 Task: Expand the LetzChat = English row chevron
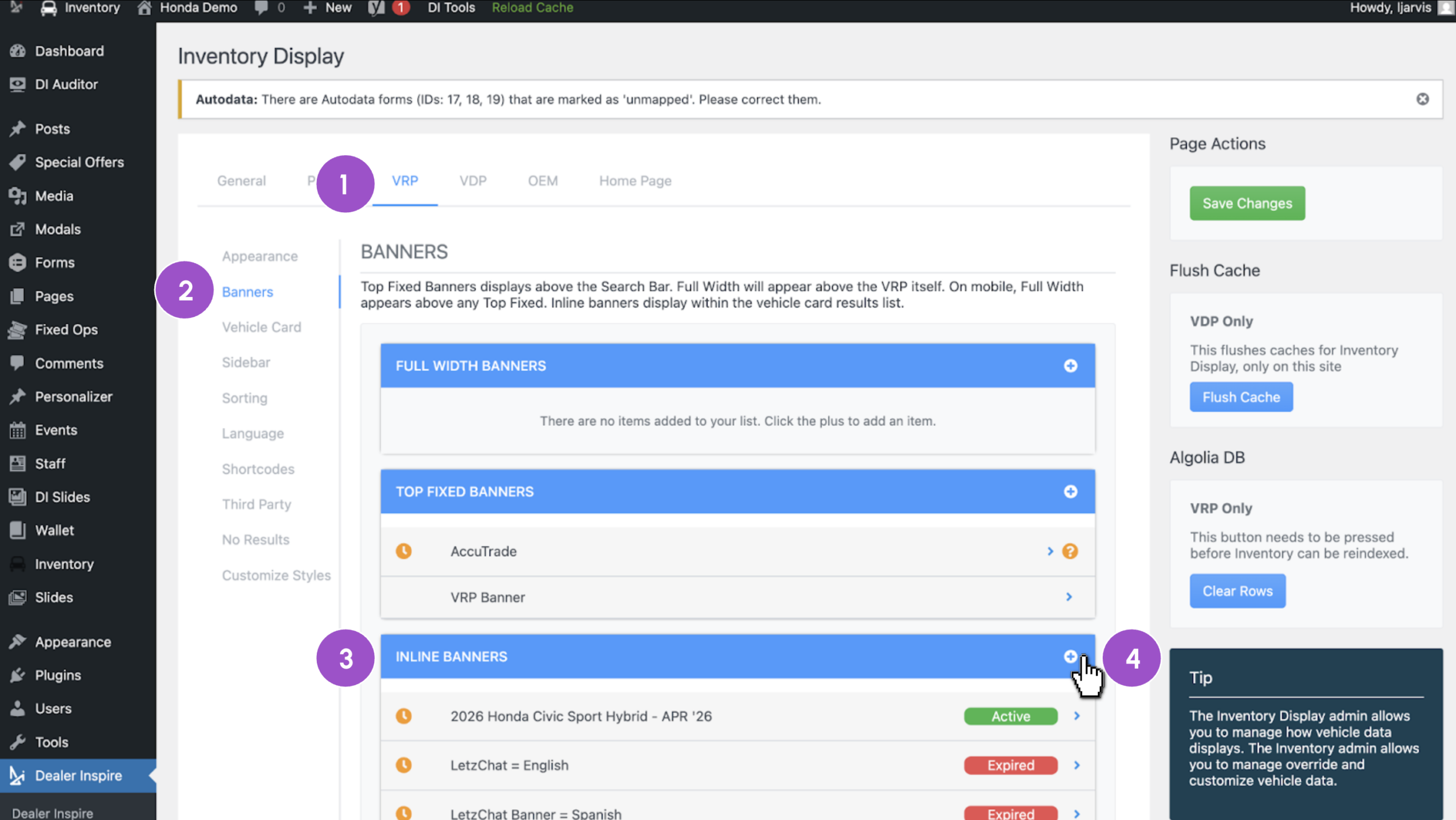coord(1077,765)
